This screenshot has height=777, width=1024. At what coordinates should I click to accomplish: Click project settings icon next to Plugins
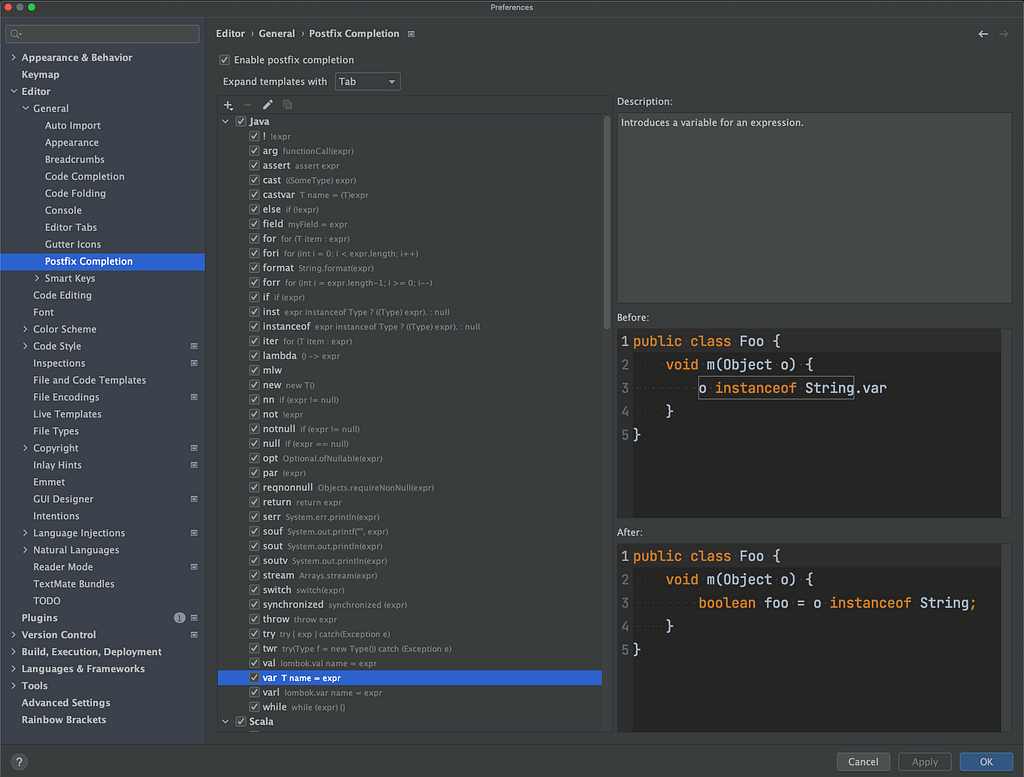194,618
